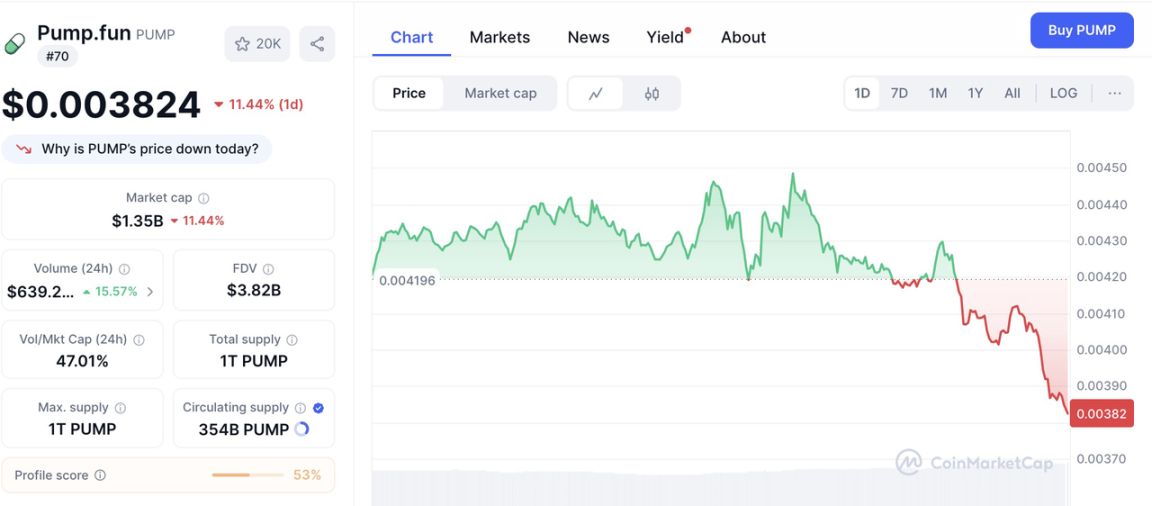
Task: Select the line chart icon
Action: click(x=596, y=93)
